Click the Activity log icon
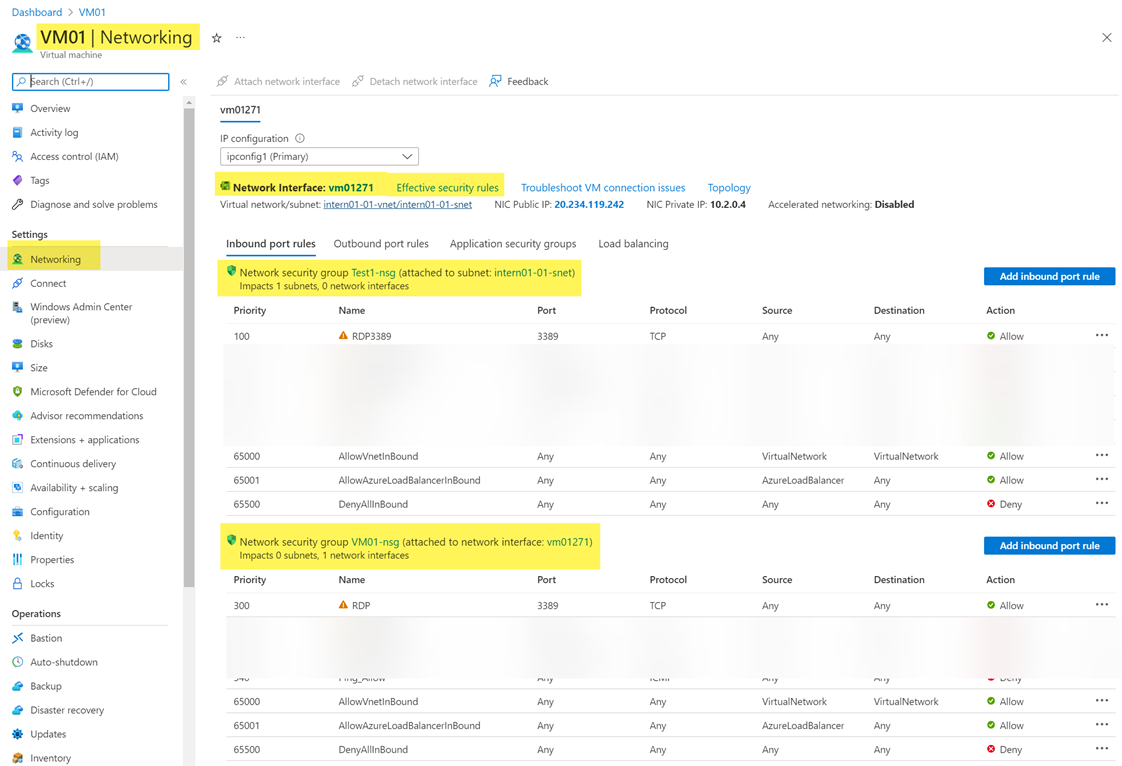Image resolution: width=1122 pixels, height=766 pixels. click(x=18, y=132)
